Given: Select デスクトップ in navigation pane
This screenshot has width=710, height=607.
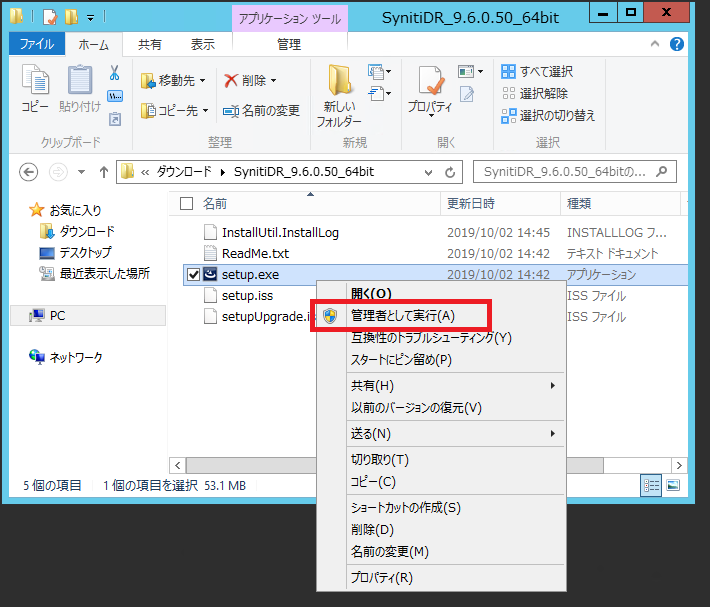Looking at the screenshot, I should click(x=75, y=252).
